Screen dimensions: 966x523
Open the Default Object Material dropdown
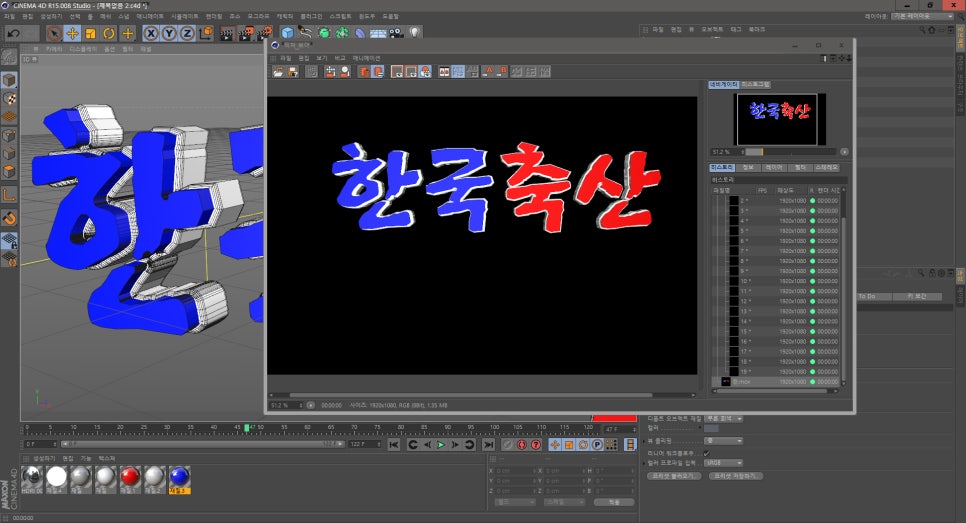(723, 419)
